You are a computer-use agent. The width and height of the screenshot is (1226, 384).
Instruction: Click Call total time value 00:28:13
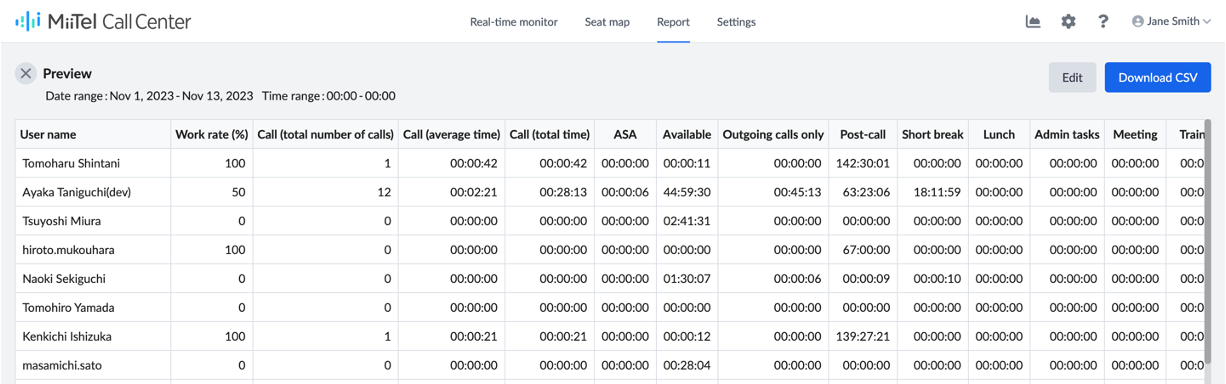pyautogui.click(x=564, y=192)
